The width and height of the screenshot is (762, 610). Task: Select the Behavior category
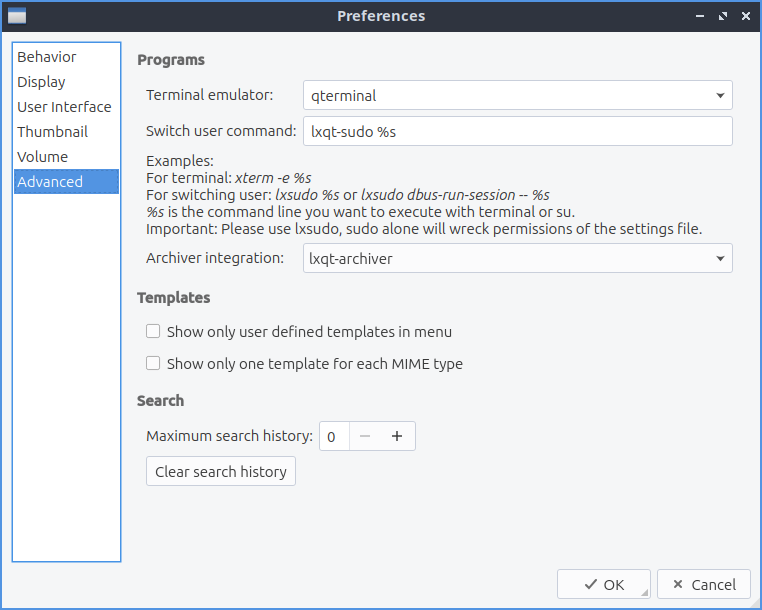tap(47, 57)
